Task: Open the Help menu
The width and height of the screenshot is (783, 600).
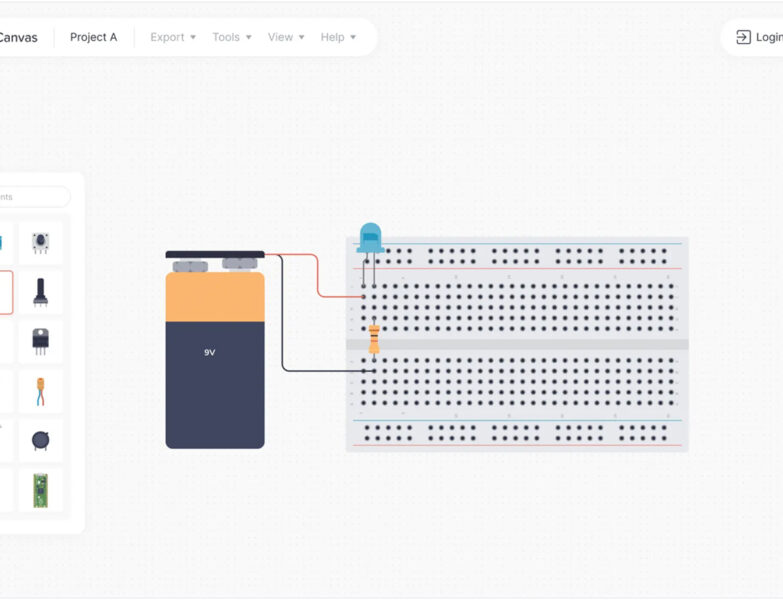Action: click(338, 37)
